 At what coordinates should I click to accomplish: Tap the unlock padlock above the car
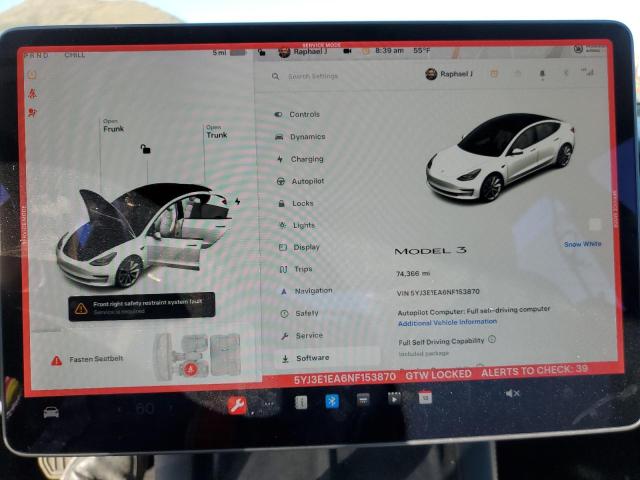145,149
